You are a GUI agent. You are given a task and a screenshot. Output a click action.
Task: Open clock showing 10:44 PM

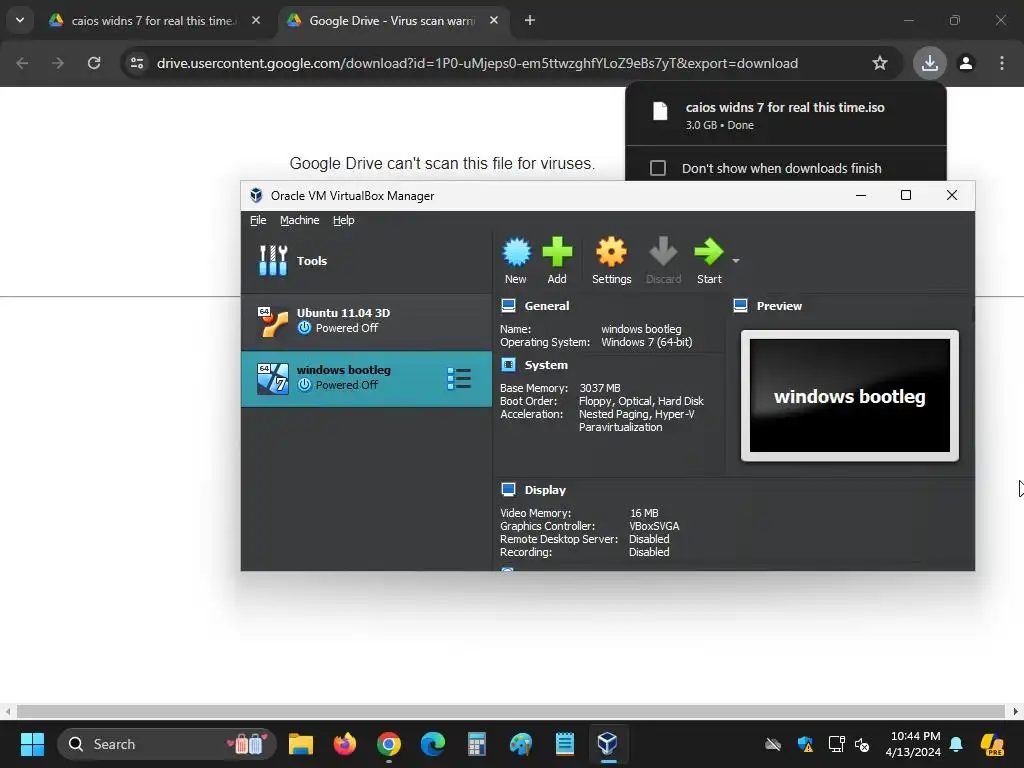tap(913, 744)
